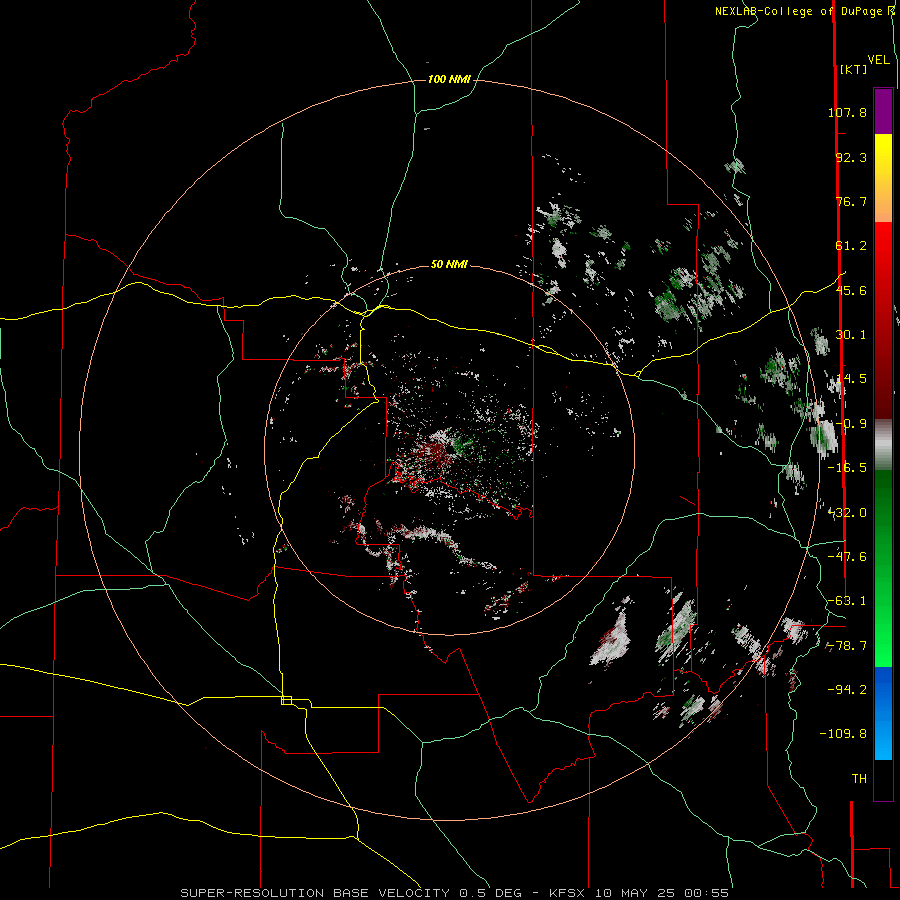
Task: Select the purple segment of the velocity color bar
Action: [x=883, y=111]
